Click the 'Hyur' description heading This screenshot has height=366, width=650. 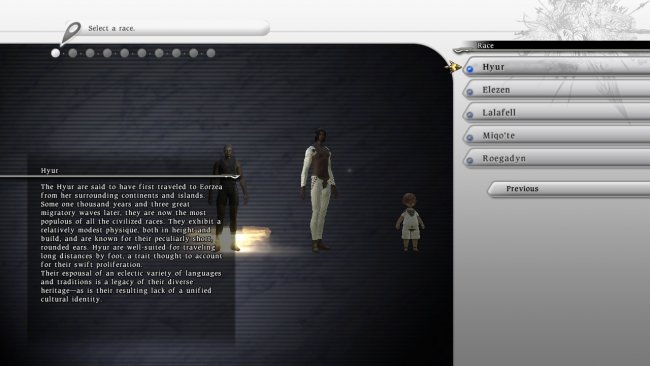pos(50,170)
